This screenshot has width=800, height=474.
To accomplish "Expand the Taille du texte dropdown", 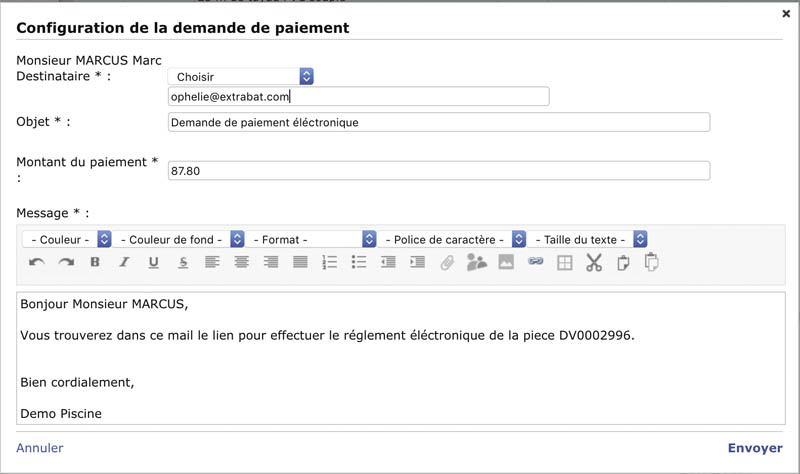I will 588,240.
